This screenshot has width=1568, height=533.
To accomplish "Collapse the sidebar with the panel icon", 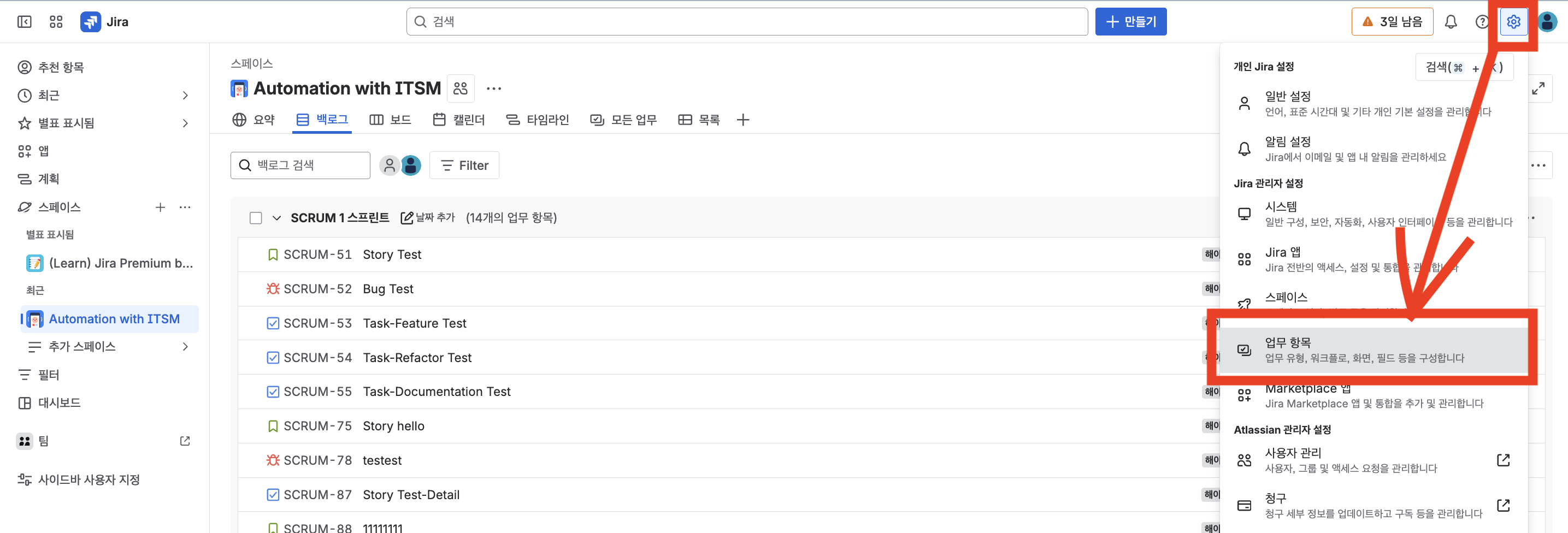I will tap(25, 22).
